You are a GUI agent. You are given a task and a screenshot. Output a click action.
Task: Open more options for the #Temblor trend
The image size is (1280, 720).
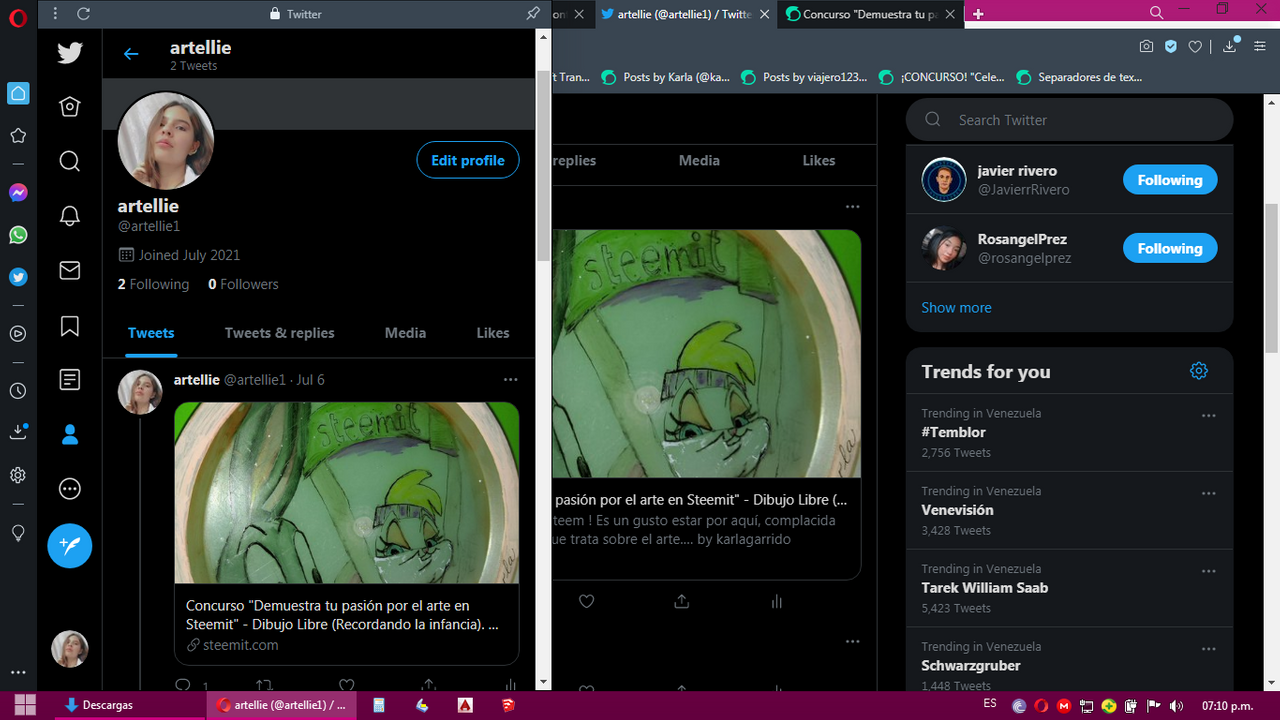click(1208, 415)
